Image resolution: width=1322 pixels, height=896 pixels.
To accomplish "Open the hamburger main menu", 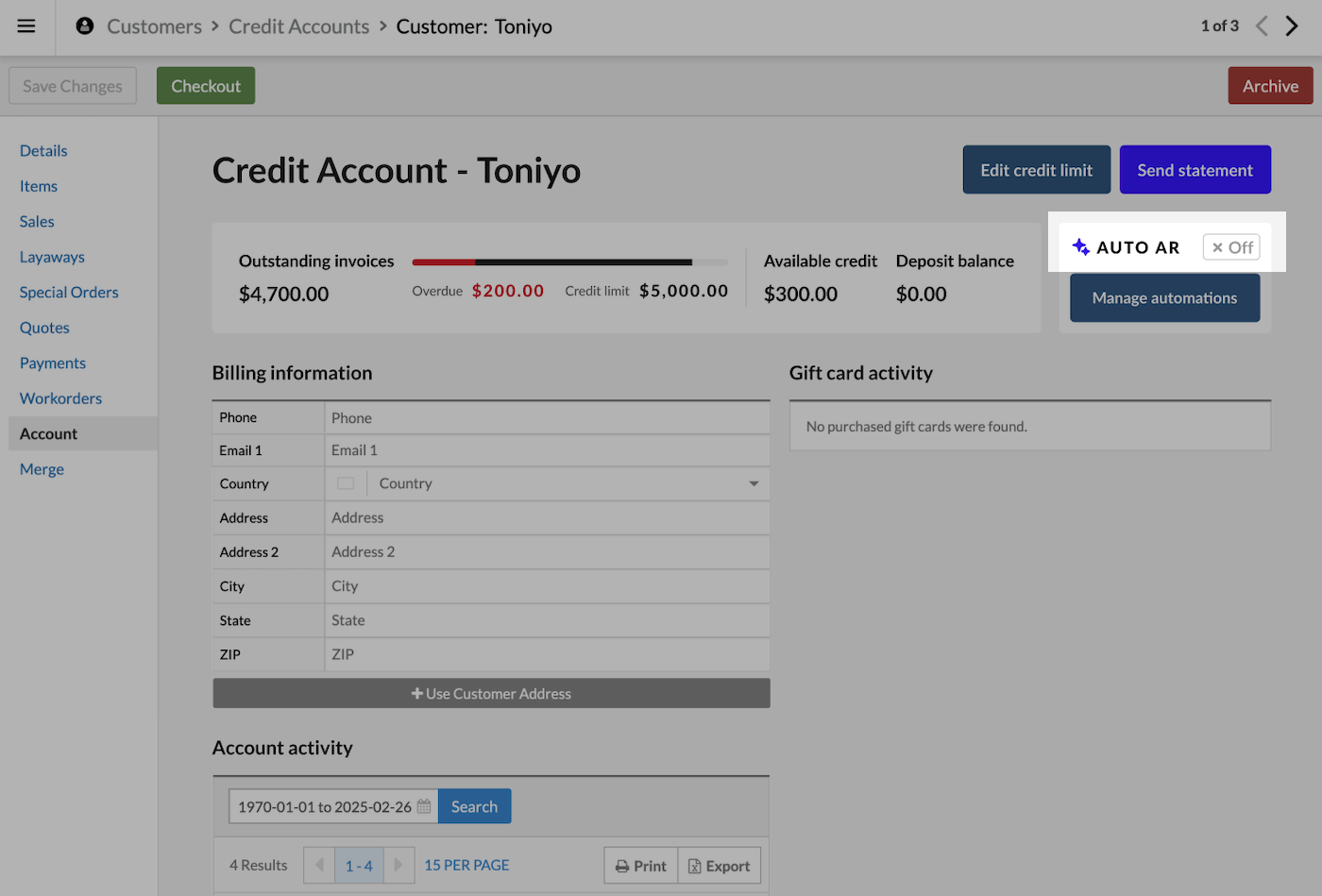I will click(x=26, y=26).
